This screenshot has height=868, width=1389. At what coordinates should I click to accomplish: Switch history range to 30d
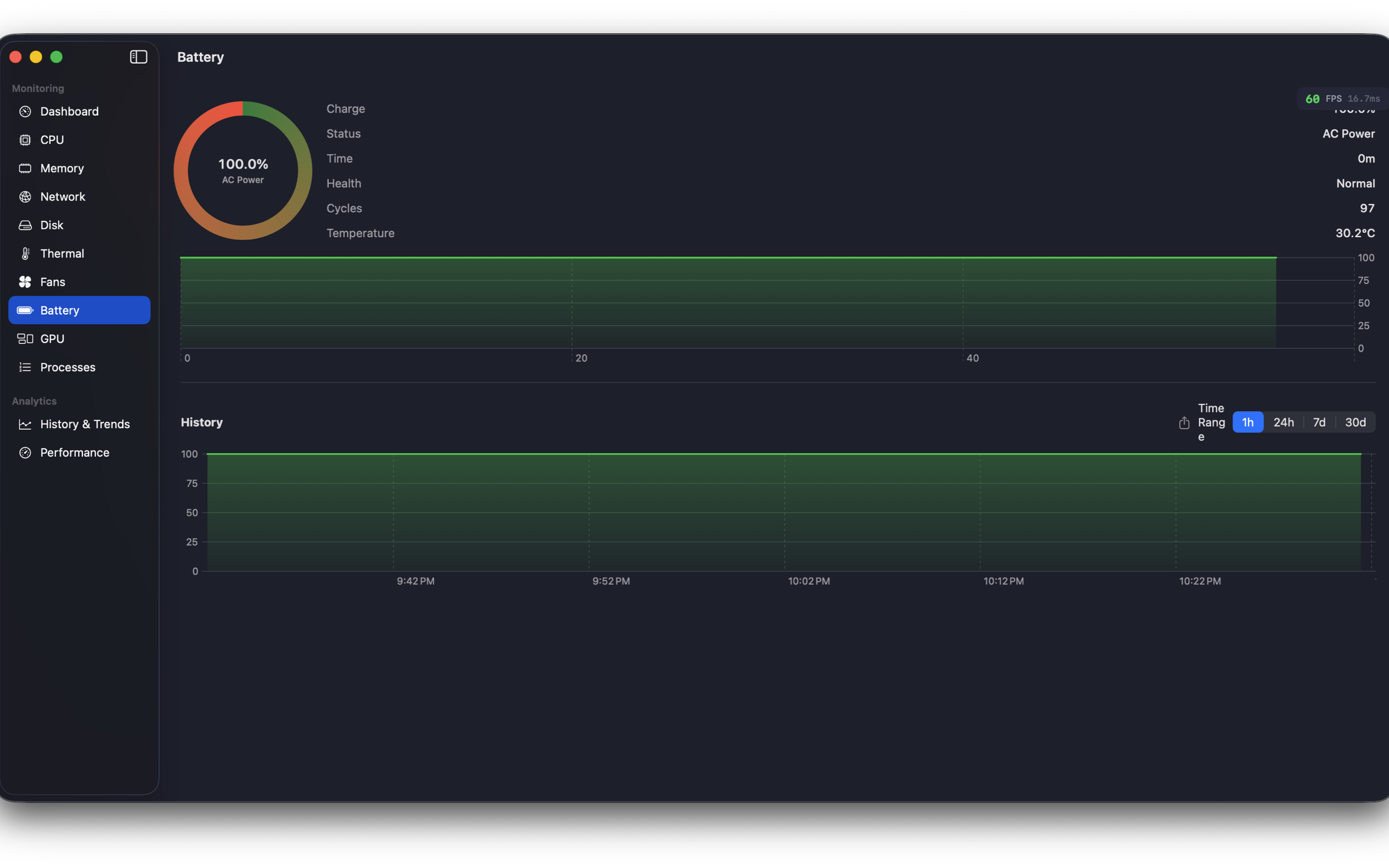(x=1355, y=422)
